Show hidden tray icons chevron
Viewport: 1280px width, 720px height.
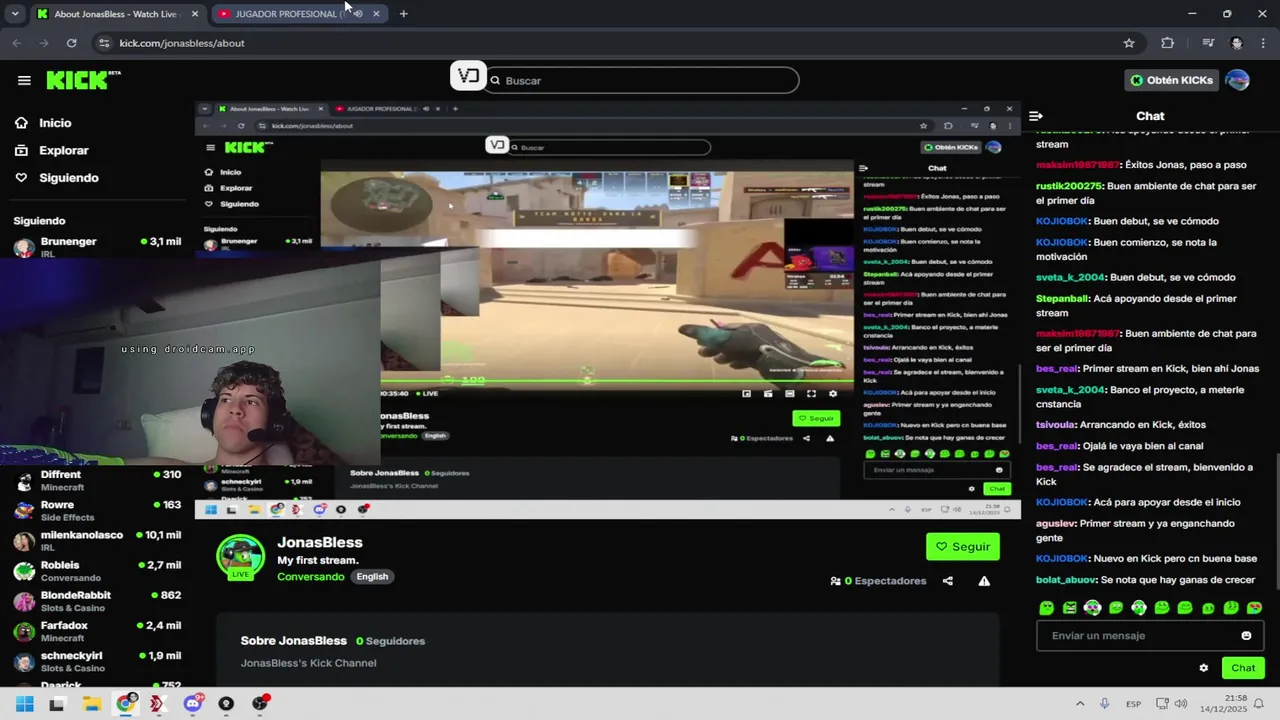click(x=1079, y=704)
